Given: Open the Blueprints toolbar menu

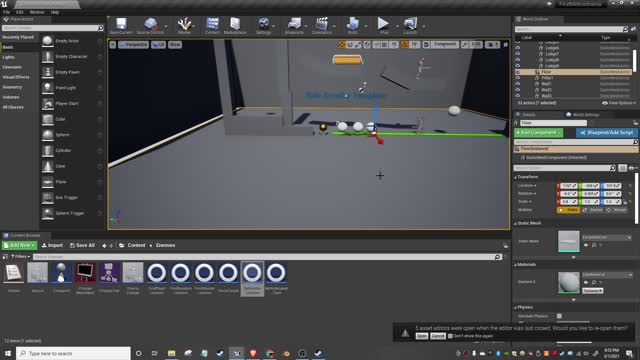Looking at the screenshot, I should point(294,26).
